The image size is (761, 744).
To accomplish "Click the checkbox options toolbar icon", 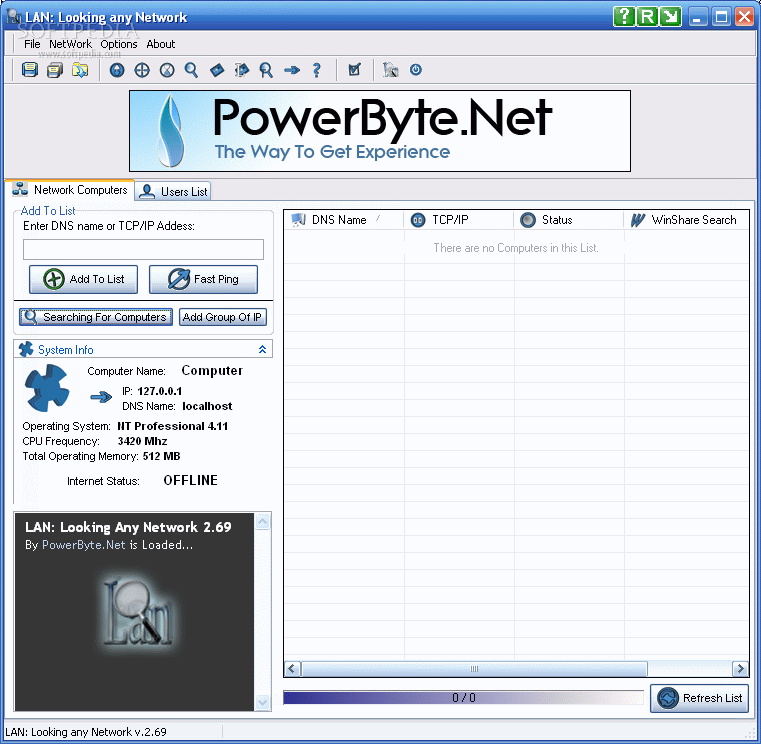I will click(355, 70).
